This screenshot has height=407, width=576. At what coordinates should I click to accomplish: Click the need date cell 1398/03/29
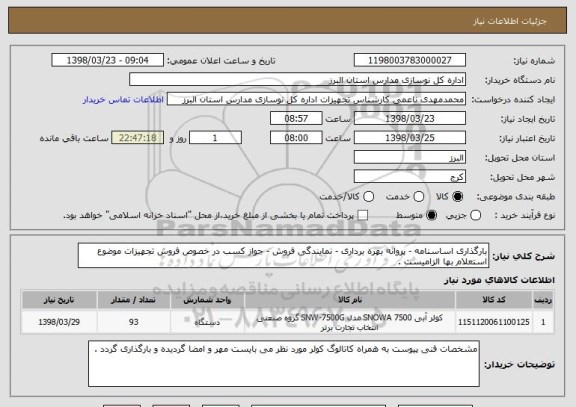59,322
